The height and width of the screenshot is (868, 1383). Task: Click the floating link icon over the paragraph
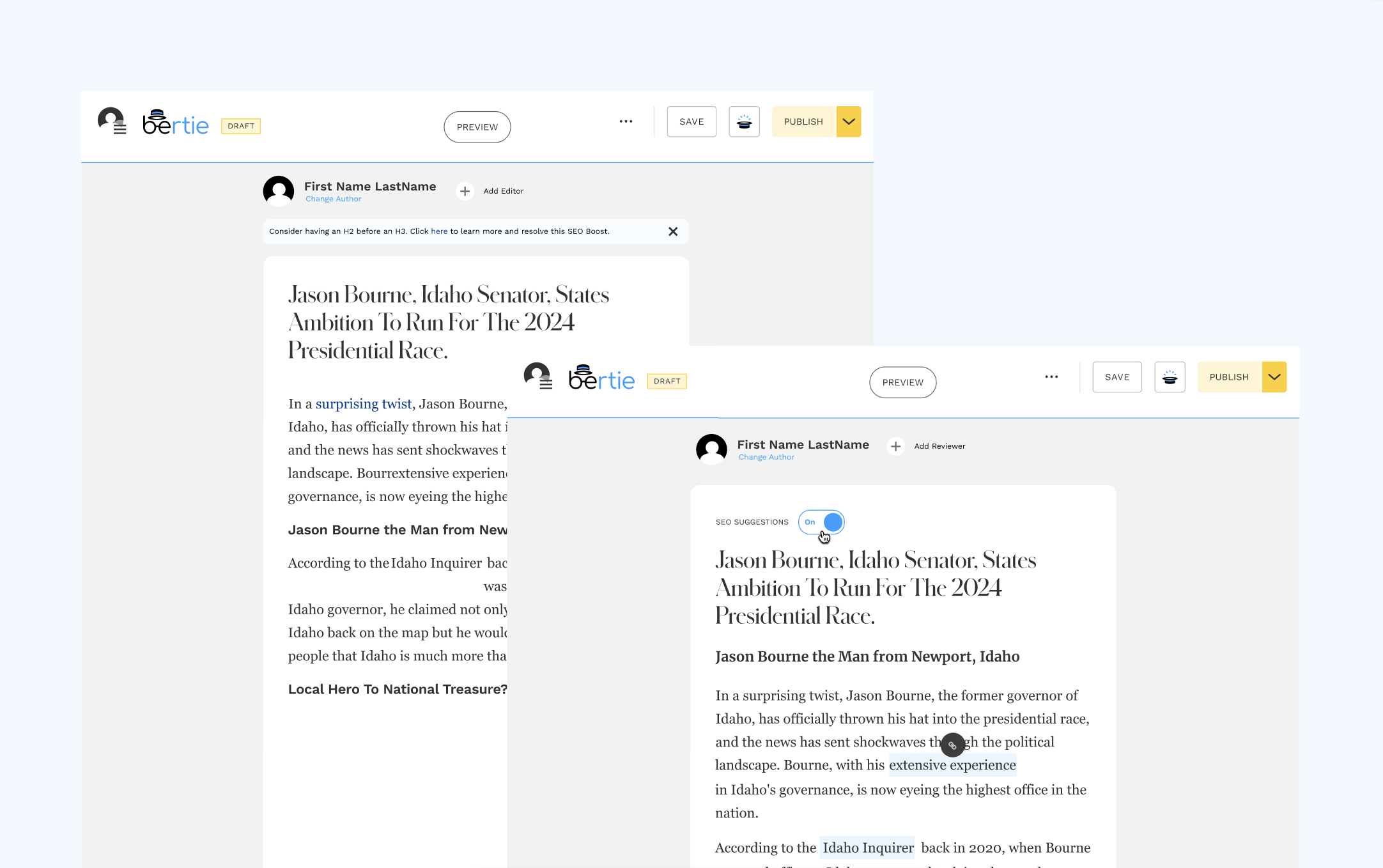952,745
